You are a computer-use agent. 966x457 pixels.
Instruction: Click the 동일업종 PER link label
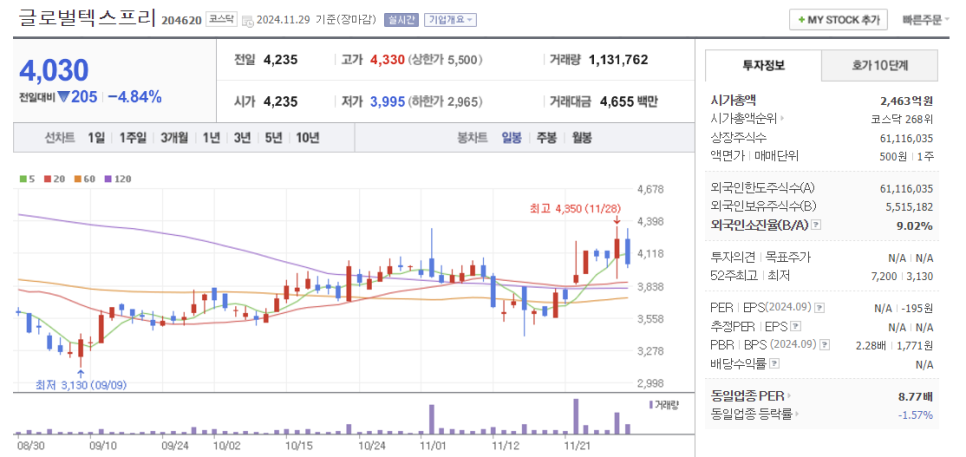click(747, 395)
